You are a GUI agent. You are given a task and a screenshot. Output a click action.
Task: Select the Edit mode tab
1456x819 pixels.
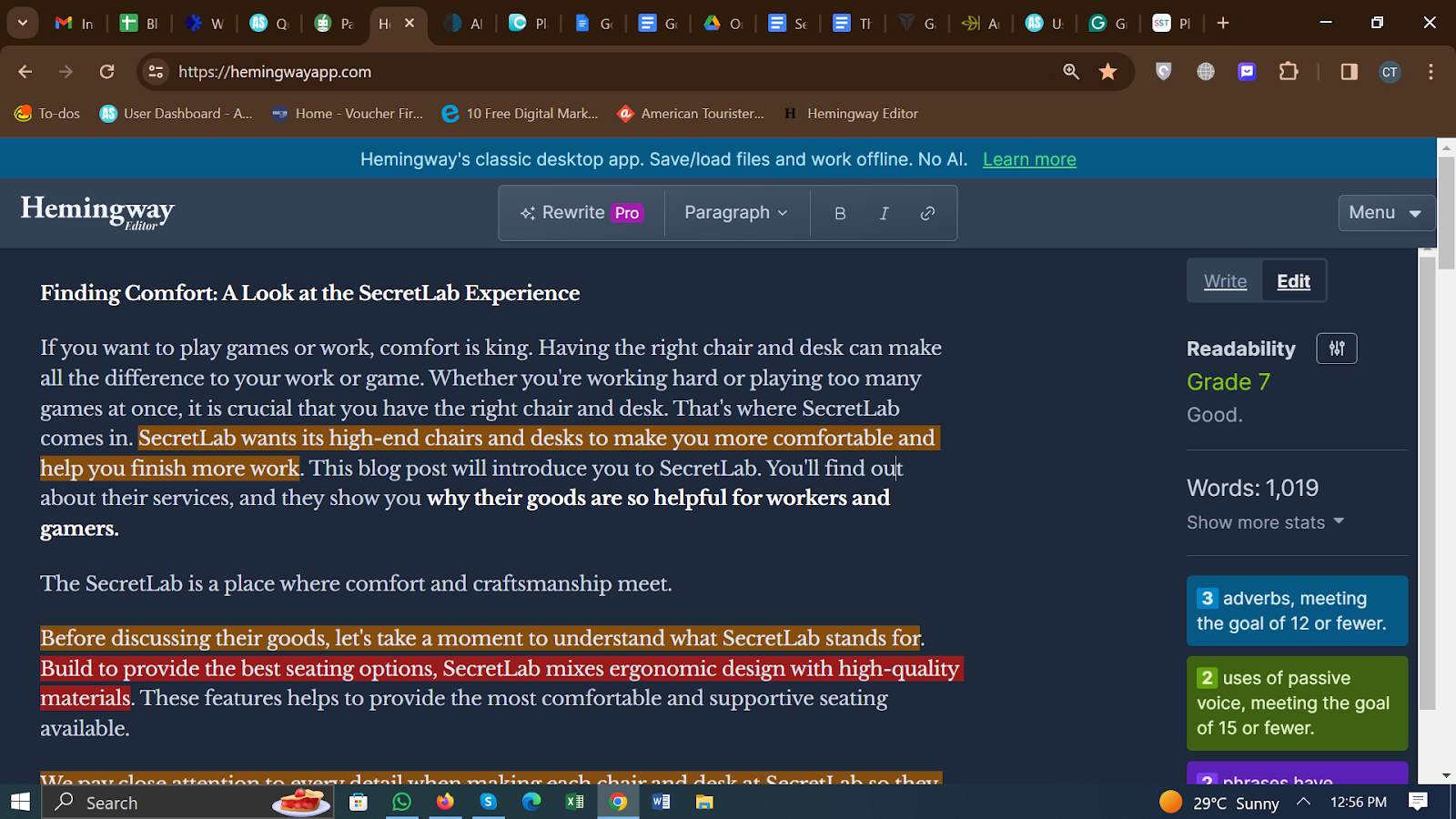tap(1293, 281)
